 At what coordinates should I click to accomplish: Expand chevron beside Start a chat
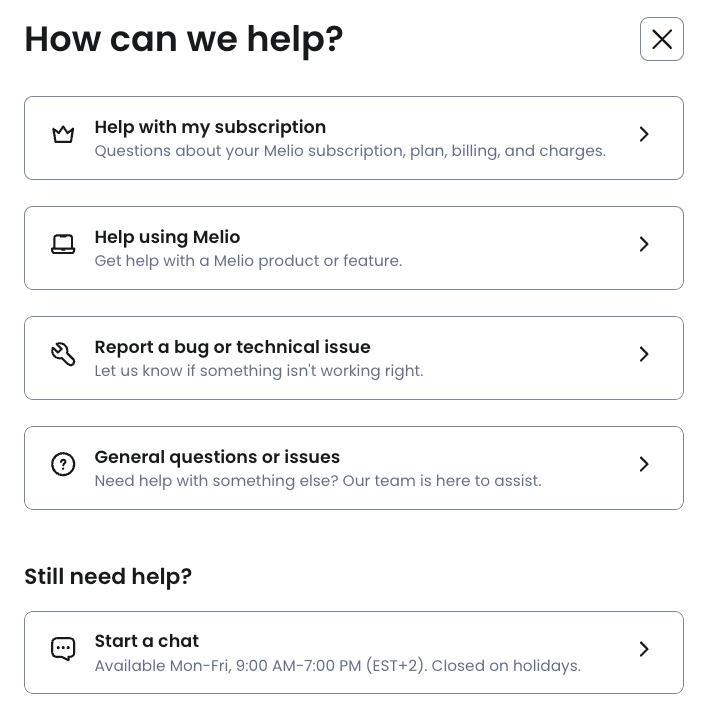644,649
